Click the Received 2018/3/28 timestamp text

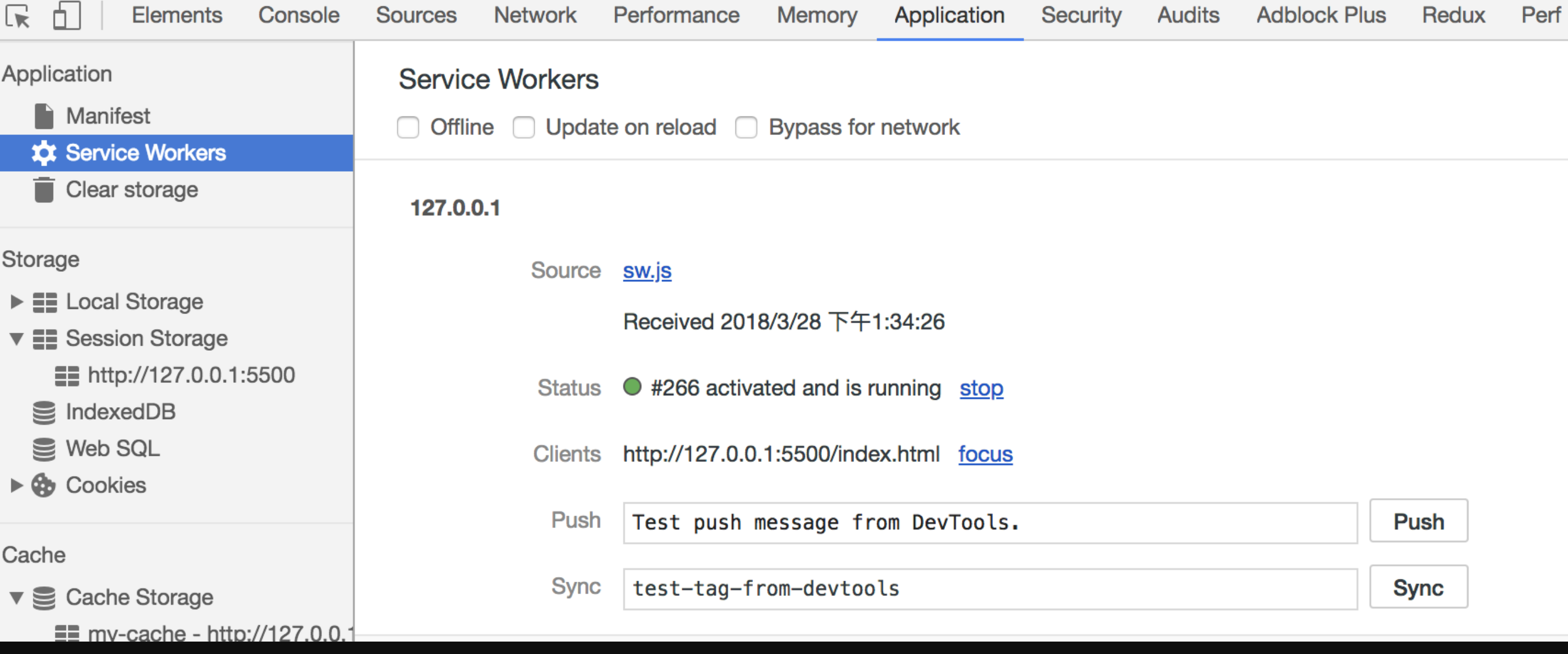pyautogui.click(x=784, y=322)
